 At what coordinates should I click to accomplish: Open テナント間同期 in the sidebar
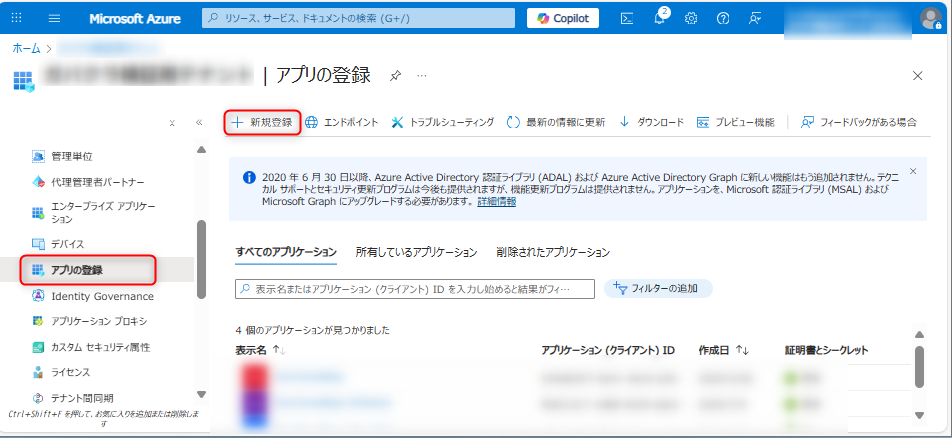(72, 399)
